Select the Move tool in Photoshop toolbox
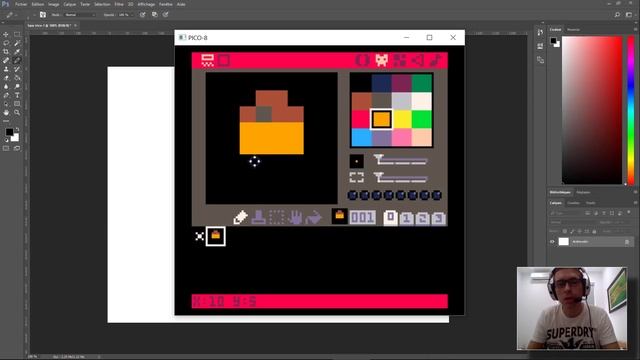Viewport: 640px width, 360px height. point(6,34)
